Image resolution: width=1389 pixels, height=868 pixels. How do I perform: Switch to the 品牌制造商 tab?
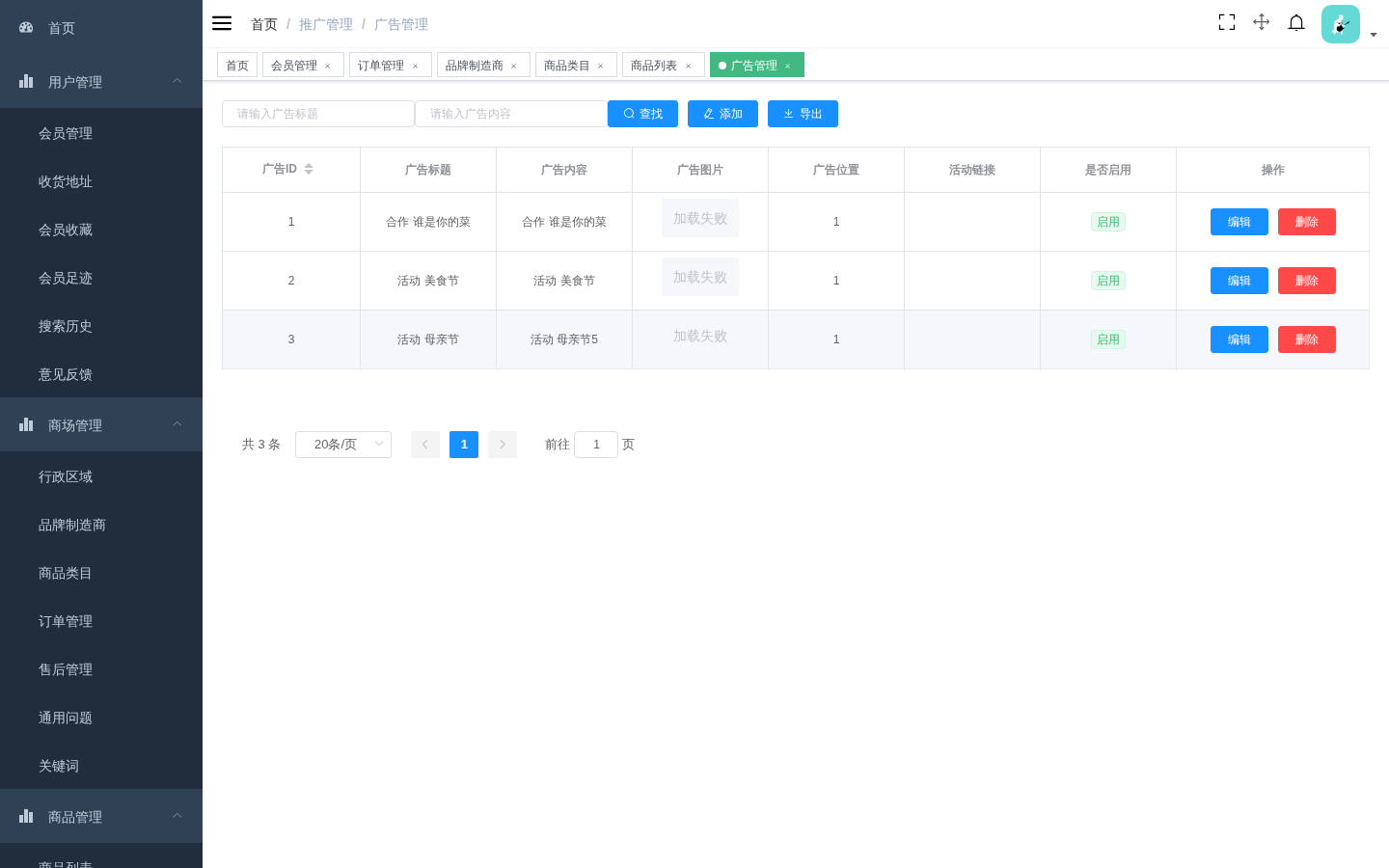click(x=475, y=66)
